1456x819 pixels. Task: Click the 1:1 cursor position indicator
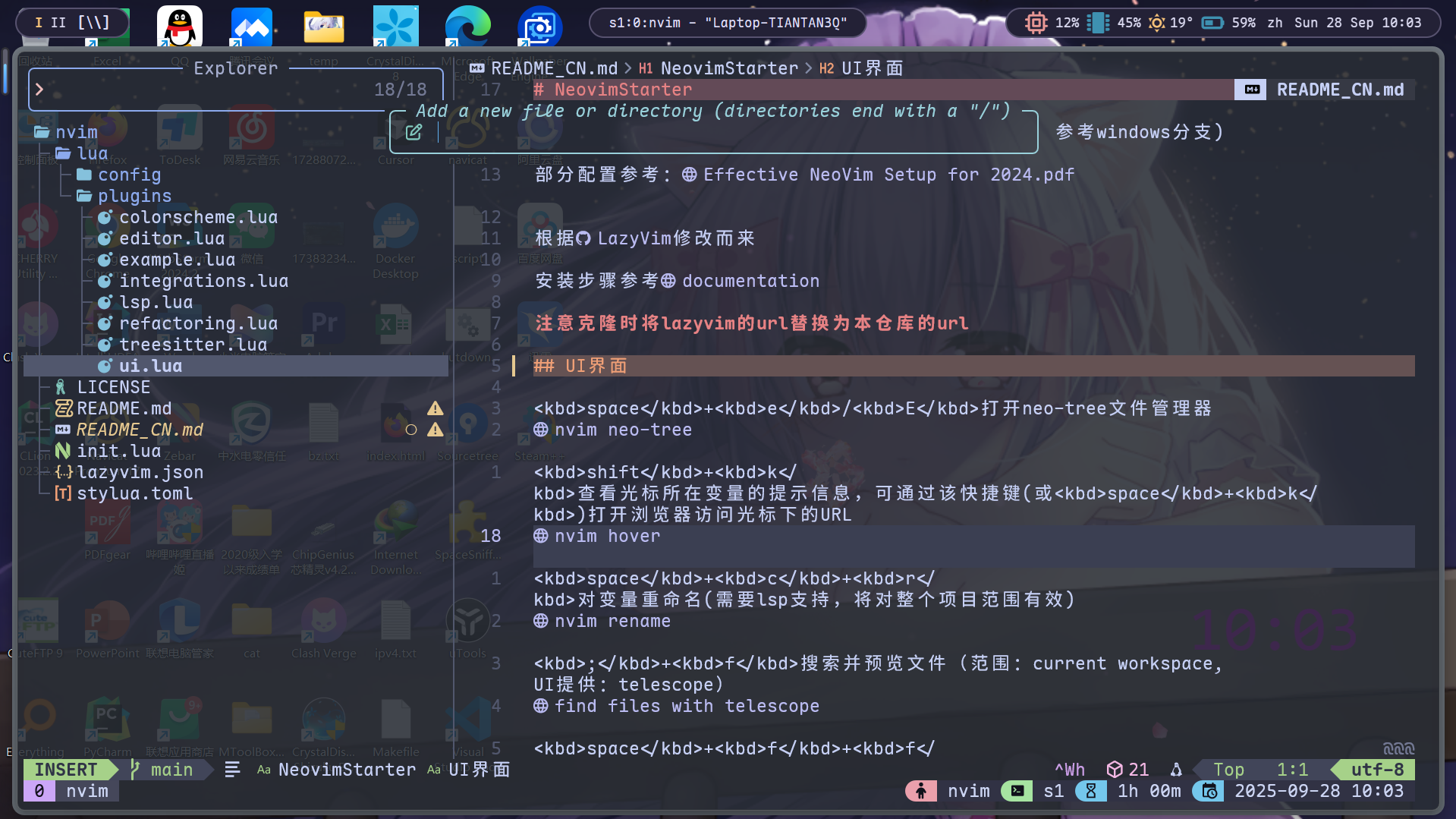pyautogui.click(x=1292, y=770)
